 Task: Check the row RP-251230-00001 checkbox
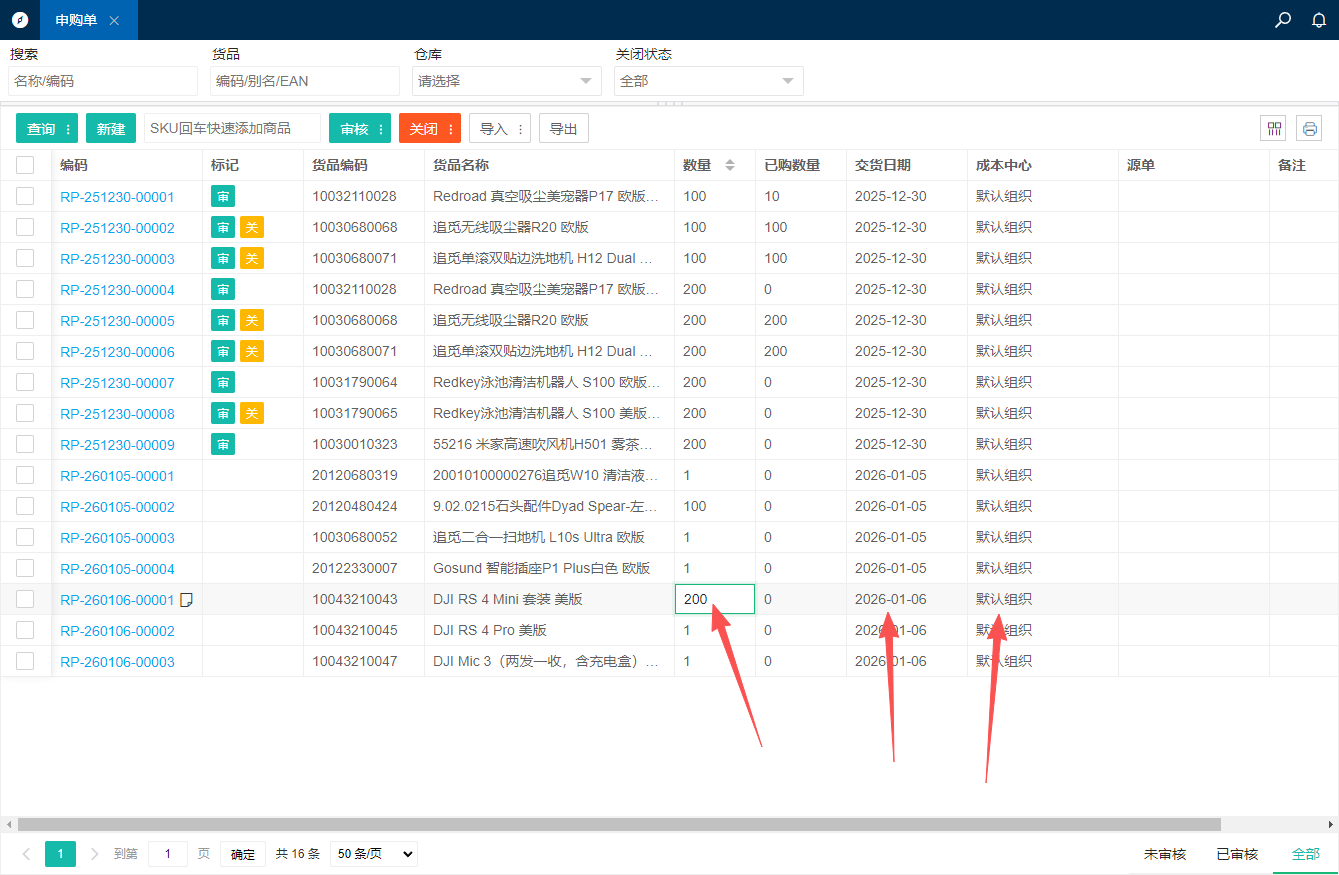(25, 196)
